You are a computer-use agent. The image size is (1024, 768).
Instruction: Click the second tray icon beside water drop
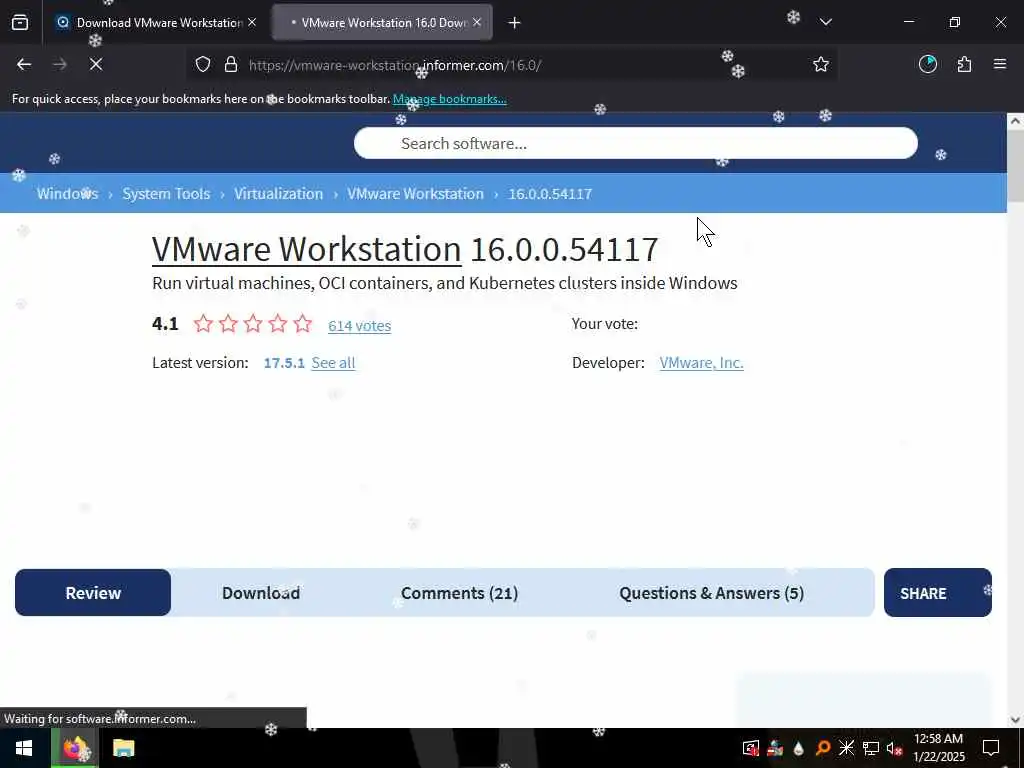(x=775, y=748)
